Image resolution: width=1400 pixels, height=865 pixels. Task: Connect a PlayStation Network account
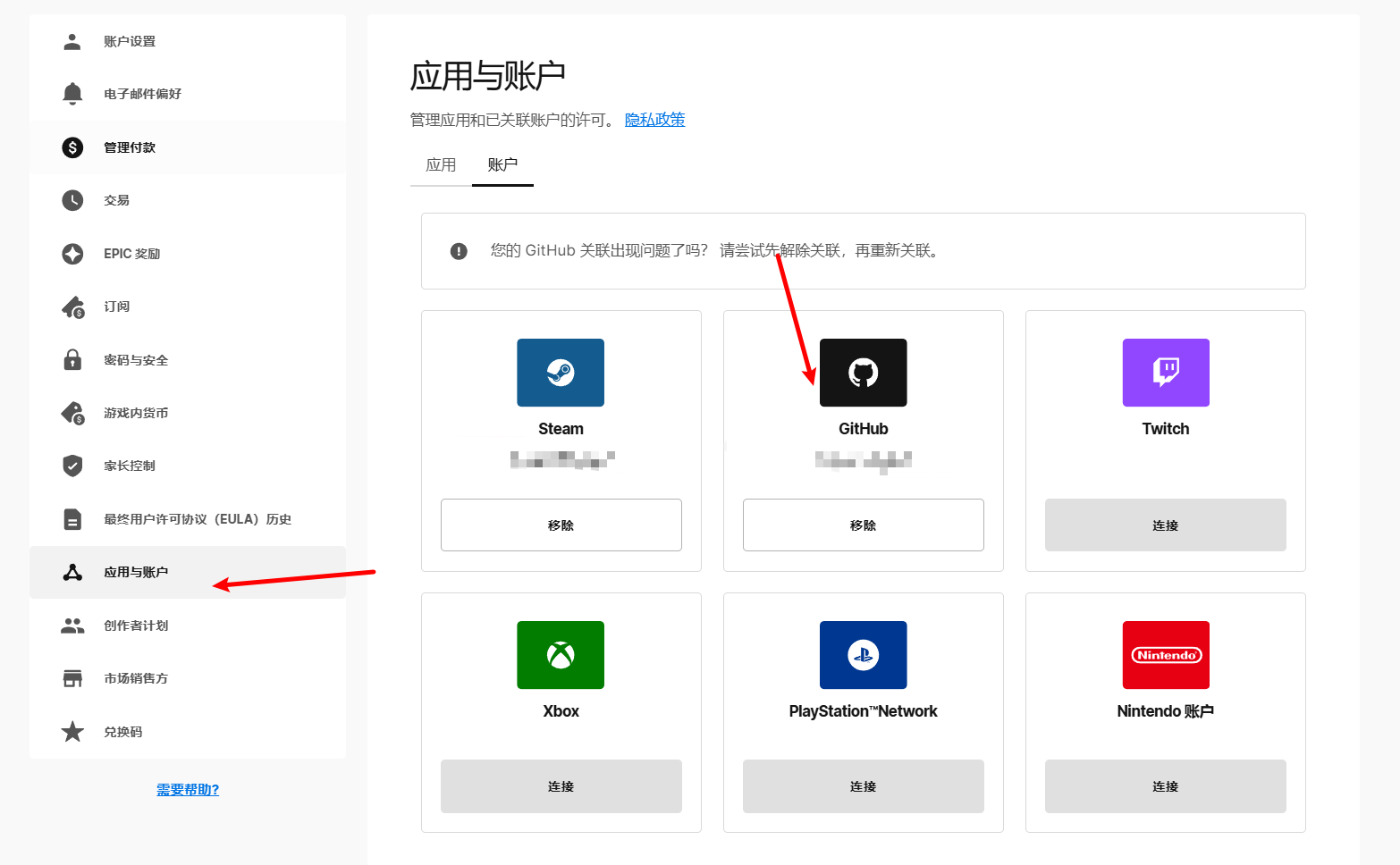tap(864, 786)
